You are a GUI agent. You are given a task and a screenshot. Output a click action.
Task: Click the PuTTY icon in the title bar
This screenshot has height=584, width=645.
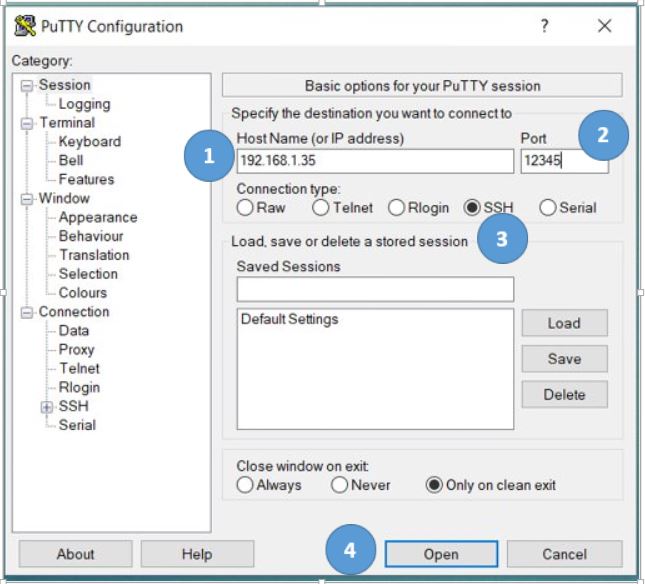[25, 26]
